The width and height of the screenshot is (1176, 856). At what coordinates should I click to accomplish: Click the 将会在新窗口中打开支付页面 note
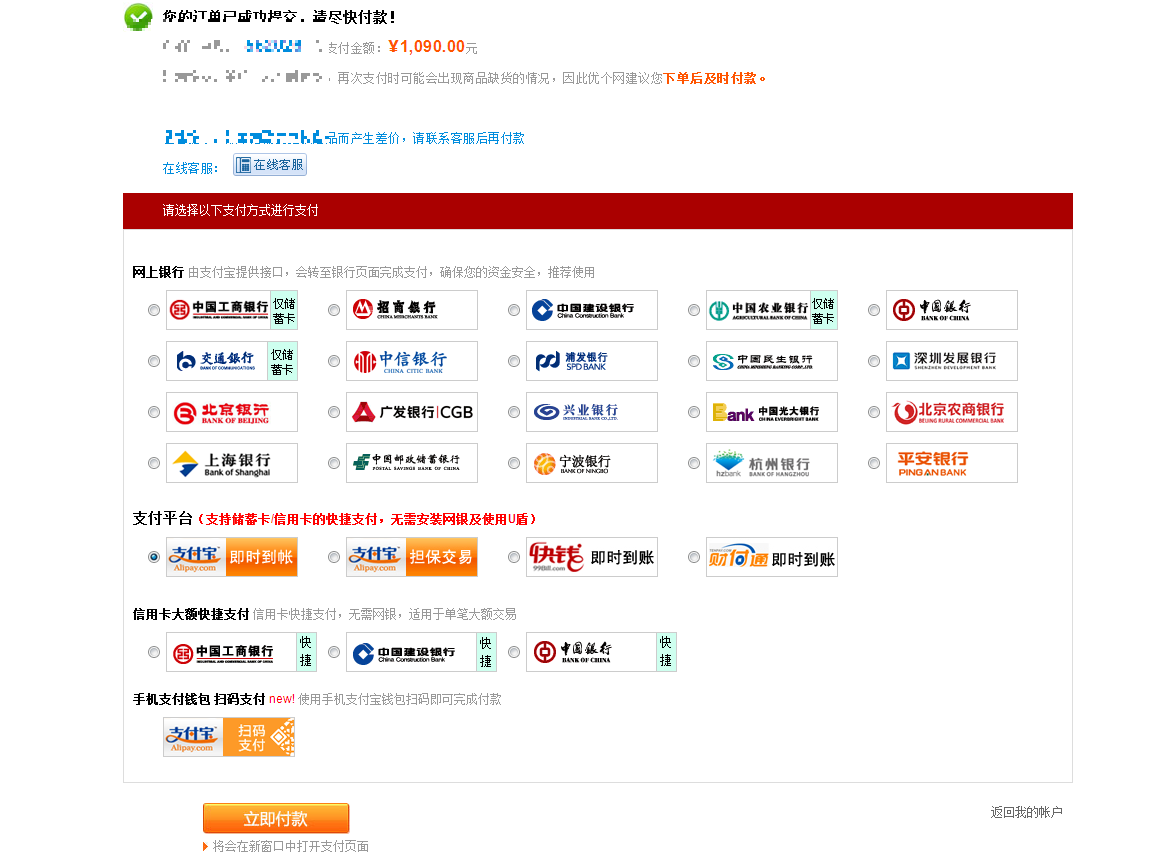[x=290, y=846]
